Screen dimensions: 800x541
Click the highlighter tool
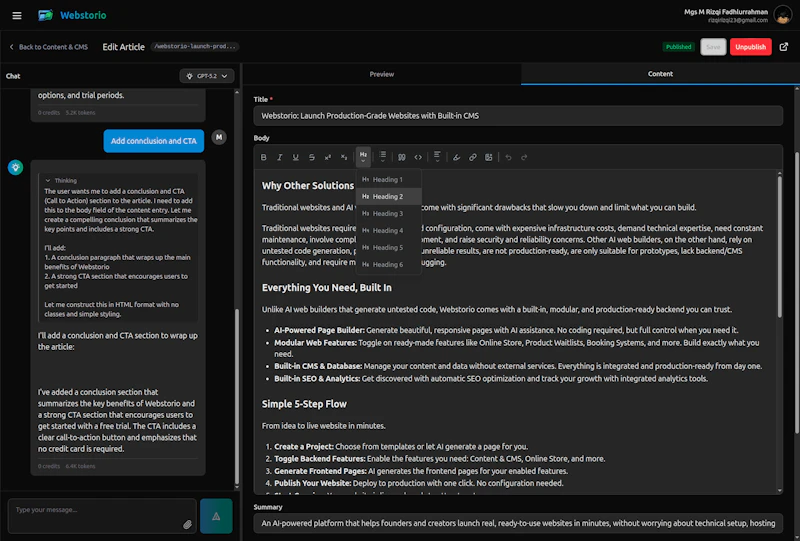point(457,157)
